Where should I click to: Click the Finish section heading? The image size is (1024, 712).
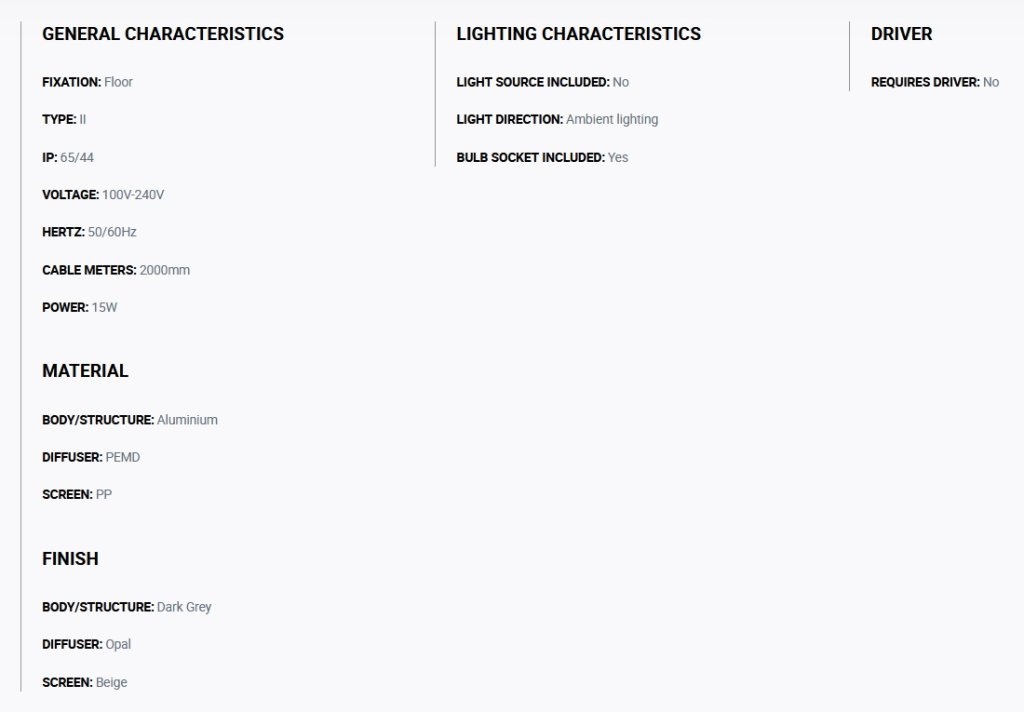71,559
